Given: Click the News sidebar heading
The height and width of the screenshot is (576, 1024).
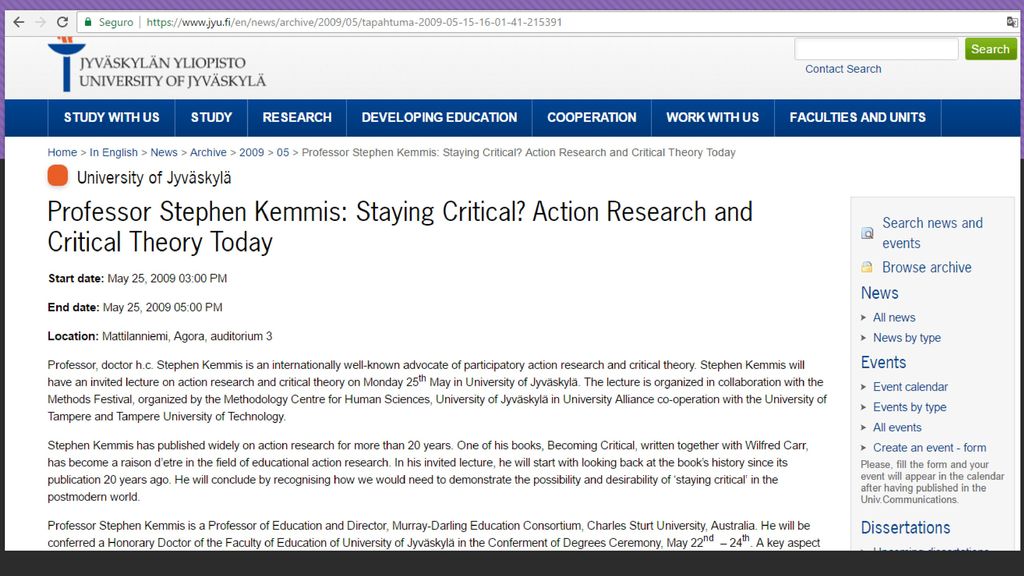Looking at the screenshot, I should click(x=880, y=293).
